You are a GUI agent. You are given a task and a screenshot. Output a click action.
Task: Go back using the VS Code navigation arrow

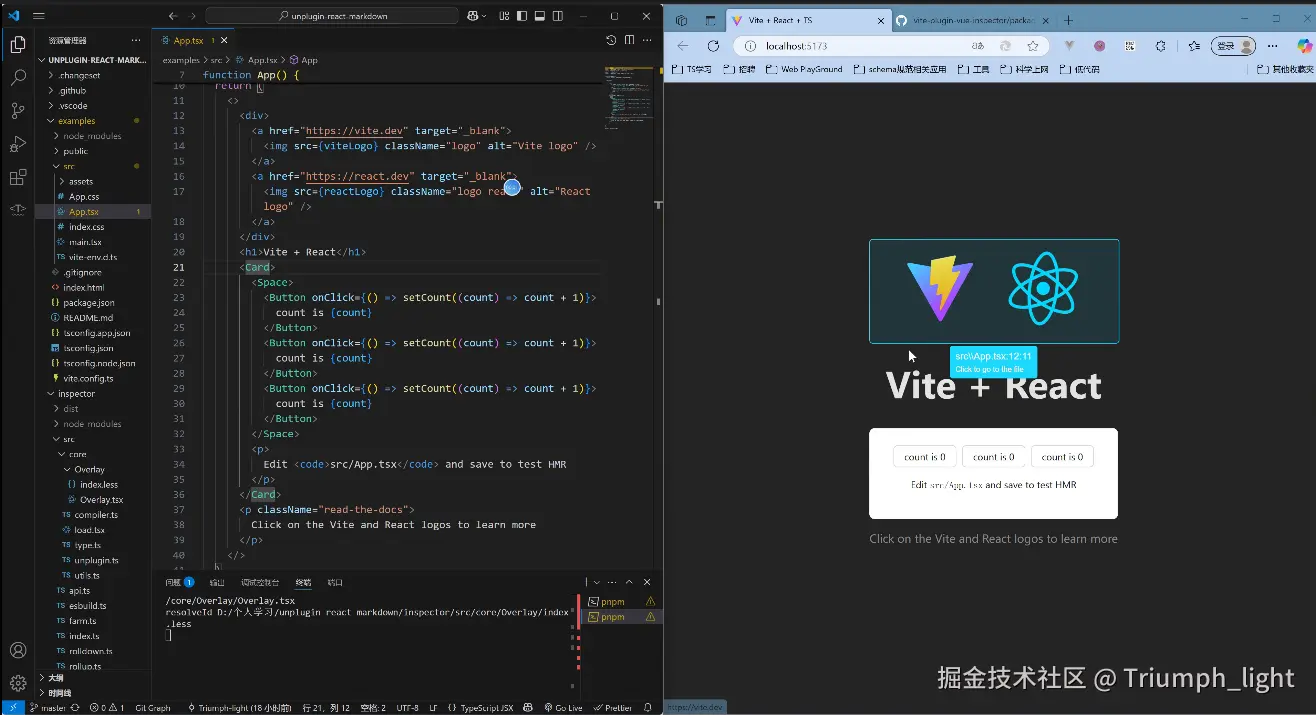tap(173, 16)
